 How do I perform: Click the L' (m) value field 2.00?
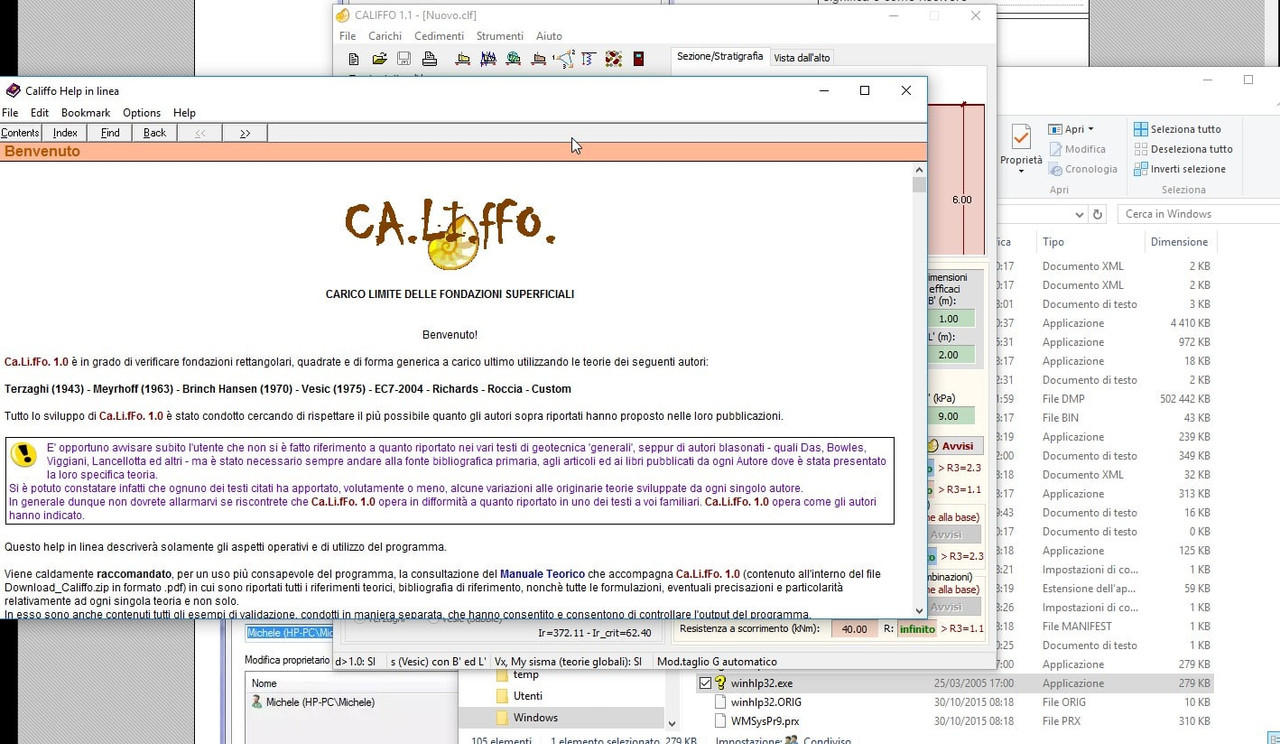tap(949, 355)
